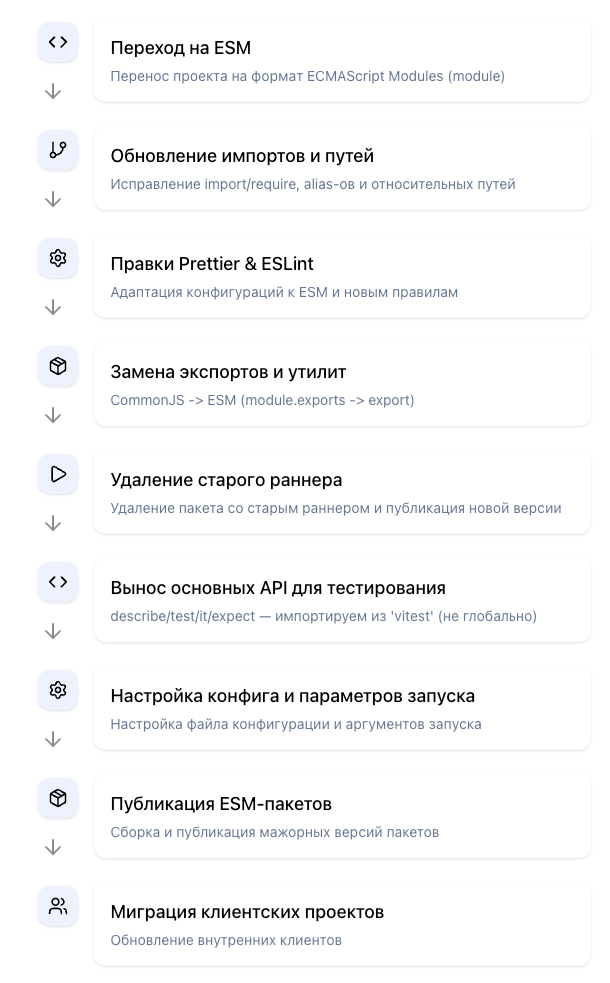Screen dimensions: 610x983
Task: Click the Публикация ESM-пакетов heading
Action: [221, 804]
